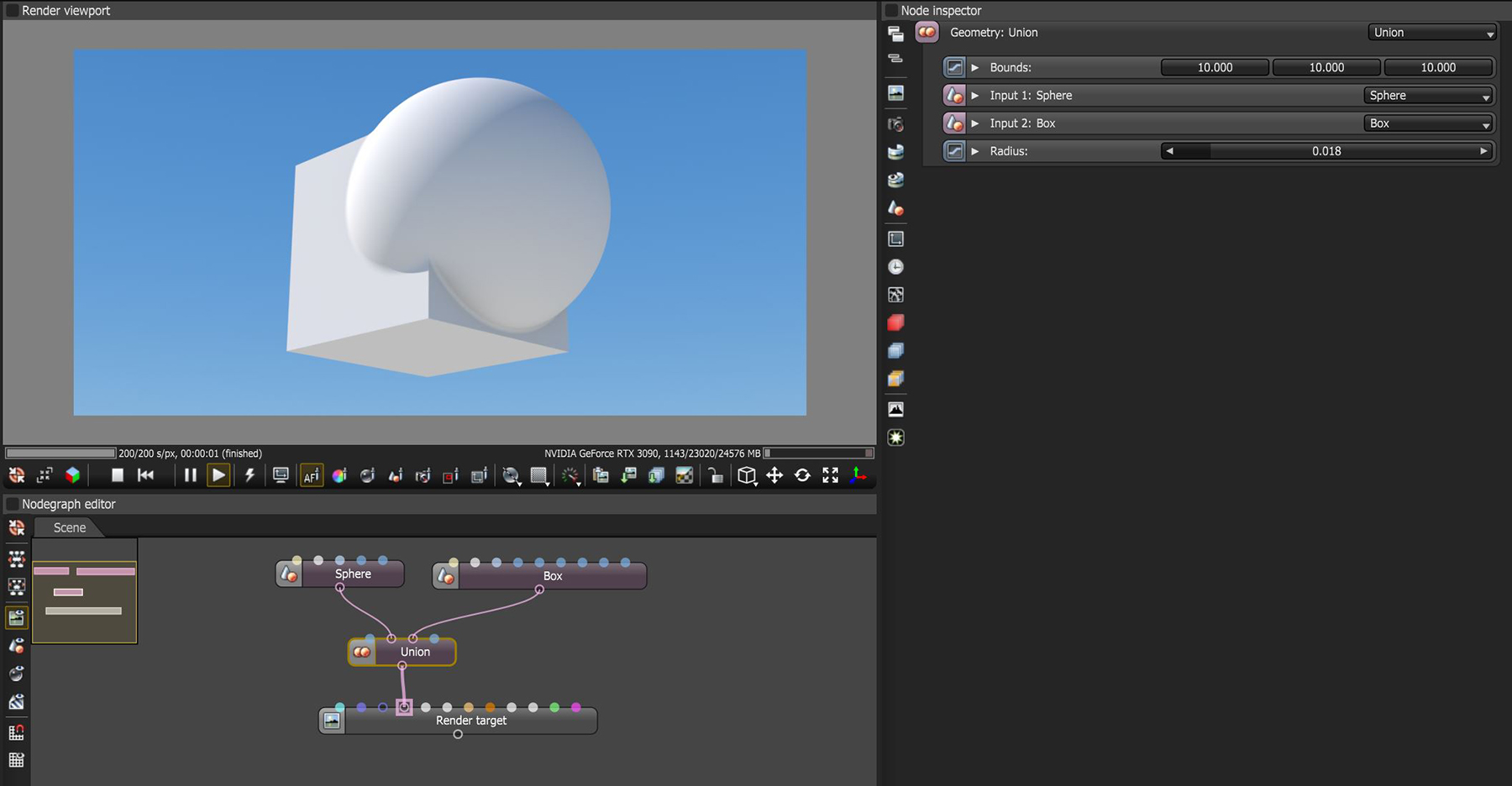The image size is (1512, 786).
Task: Click the highlighted play render button
Action: tap(218, 475)
